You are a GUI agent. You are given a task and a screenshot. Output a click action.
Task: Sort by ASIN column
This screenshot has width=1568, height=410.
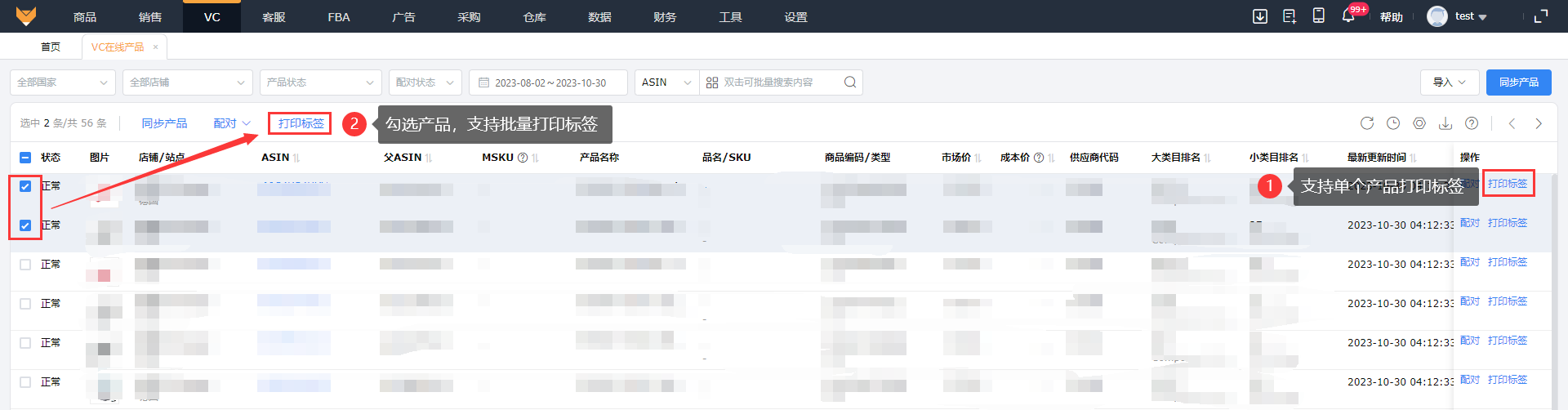pos(296,158)
